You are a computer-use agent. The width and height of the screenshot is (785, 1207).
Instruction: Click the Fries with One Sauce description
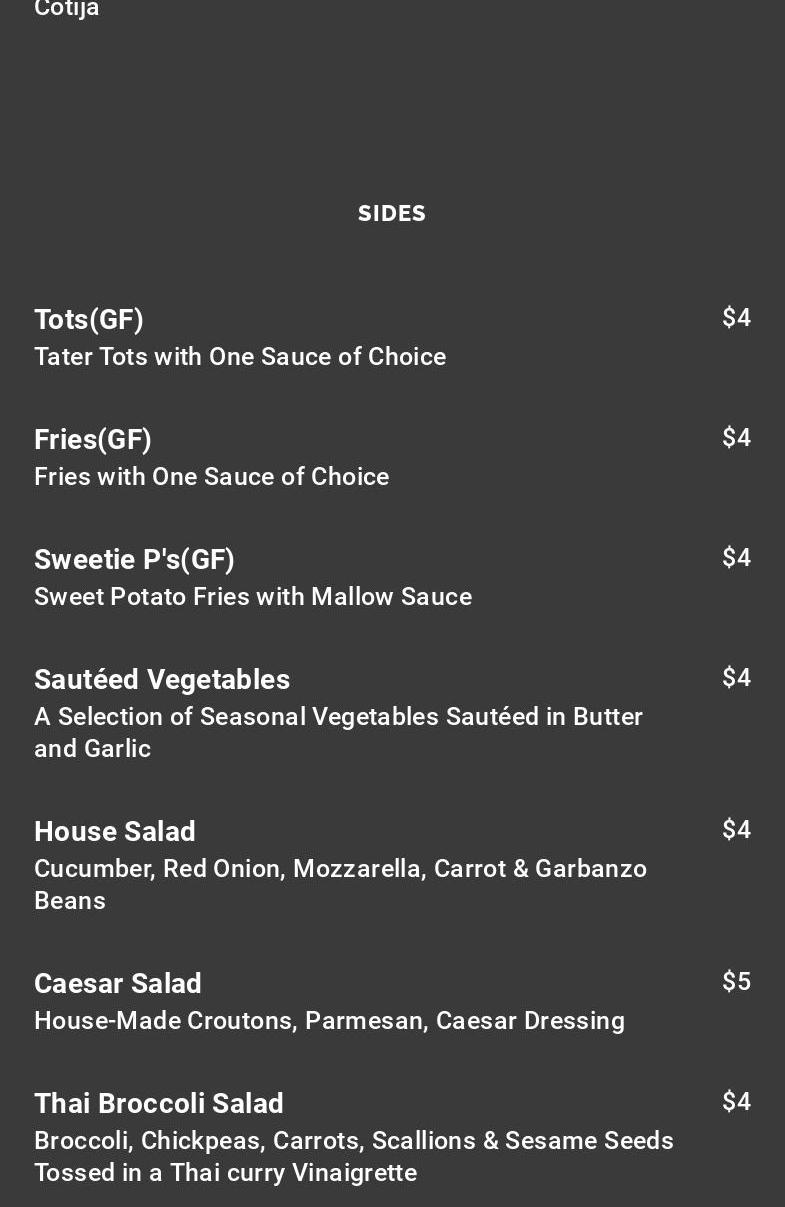[x=212, y=476]
